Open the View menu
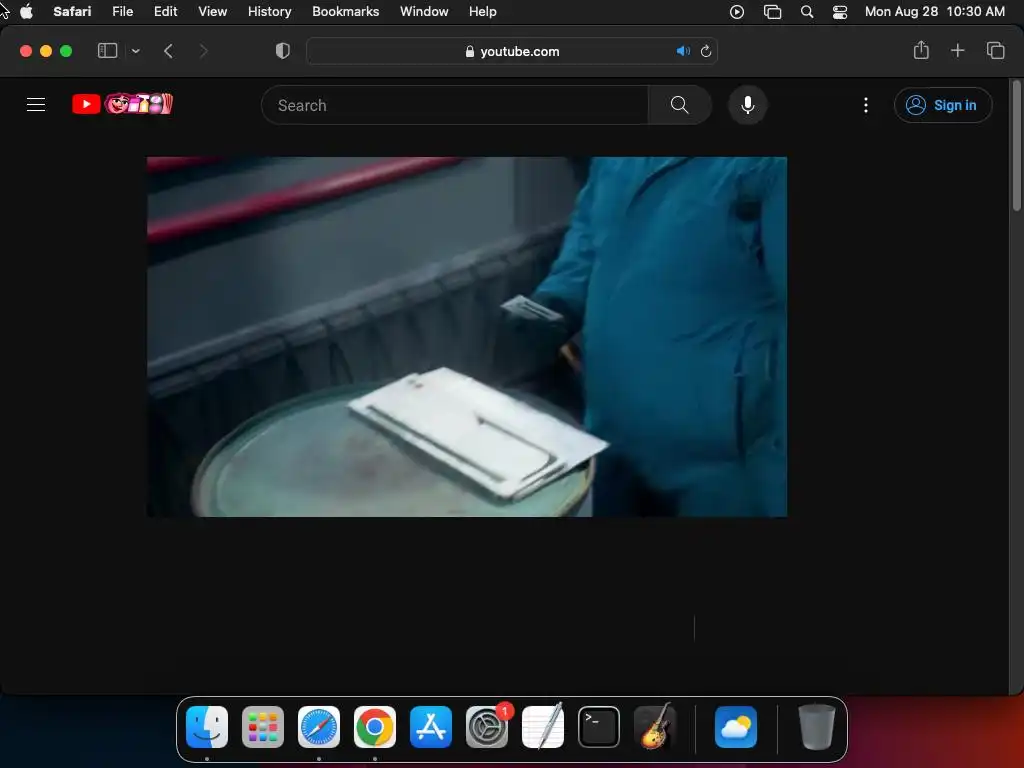The height and width of the screenshot is (768, 1024). pyautogui.click(x=212, y=12)
